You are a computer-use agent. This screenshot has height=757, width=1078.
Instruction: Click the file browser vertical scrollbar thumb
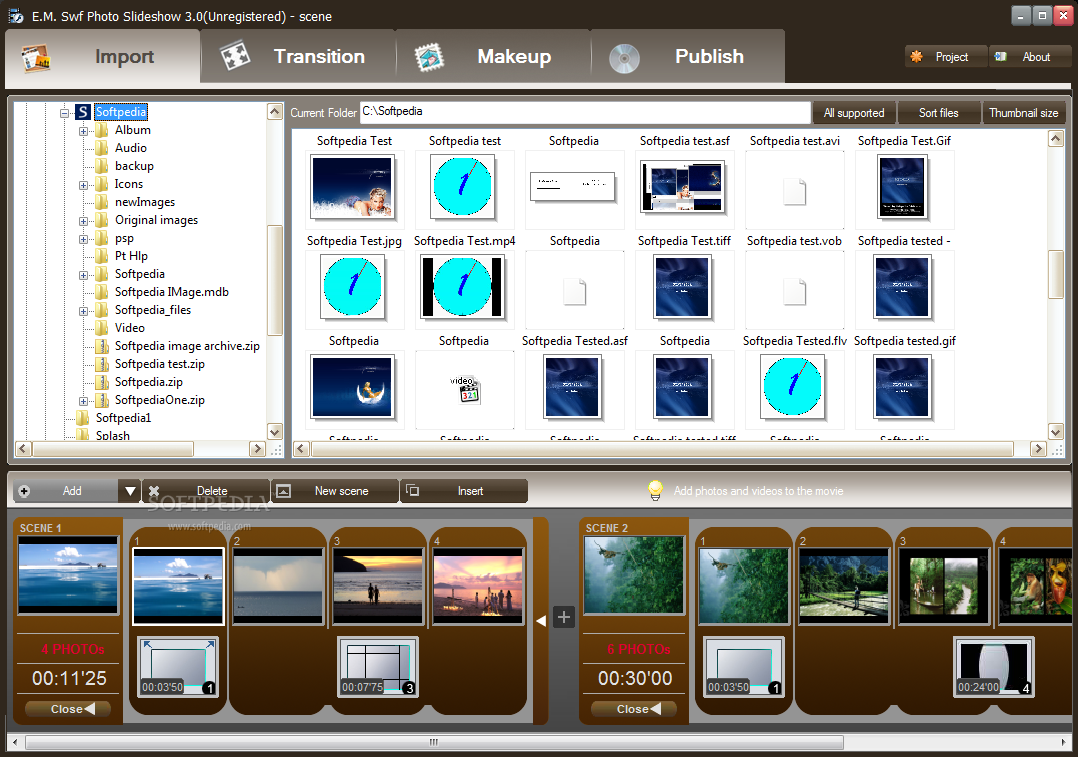(1056, 274)
